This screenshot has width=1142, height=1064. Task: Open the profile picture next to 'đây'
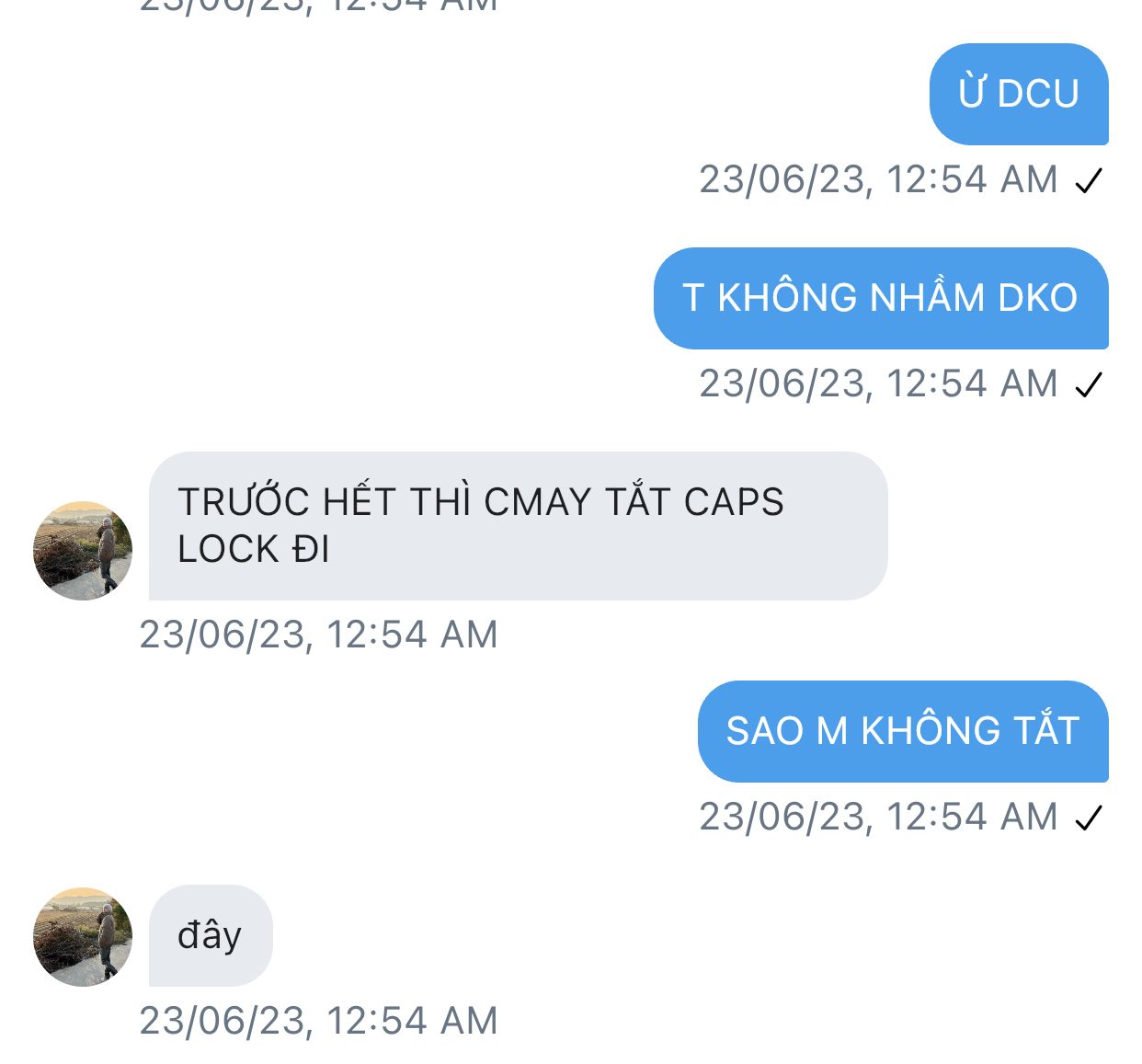pyautogui.click(x=83, y=937)
